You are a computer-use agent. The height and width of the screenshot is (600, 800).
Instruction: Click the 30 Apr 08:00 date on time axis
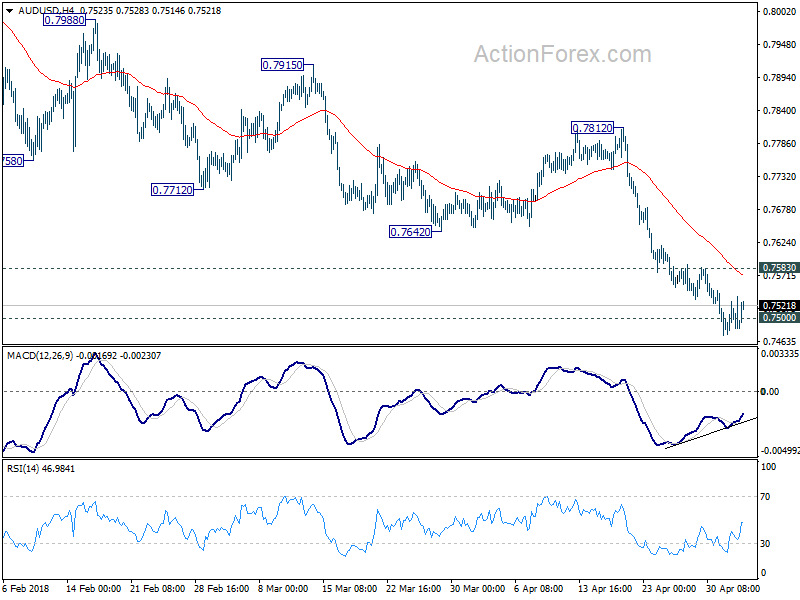(x=733, y=588)
